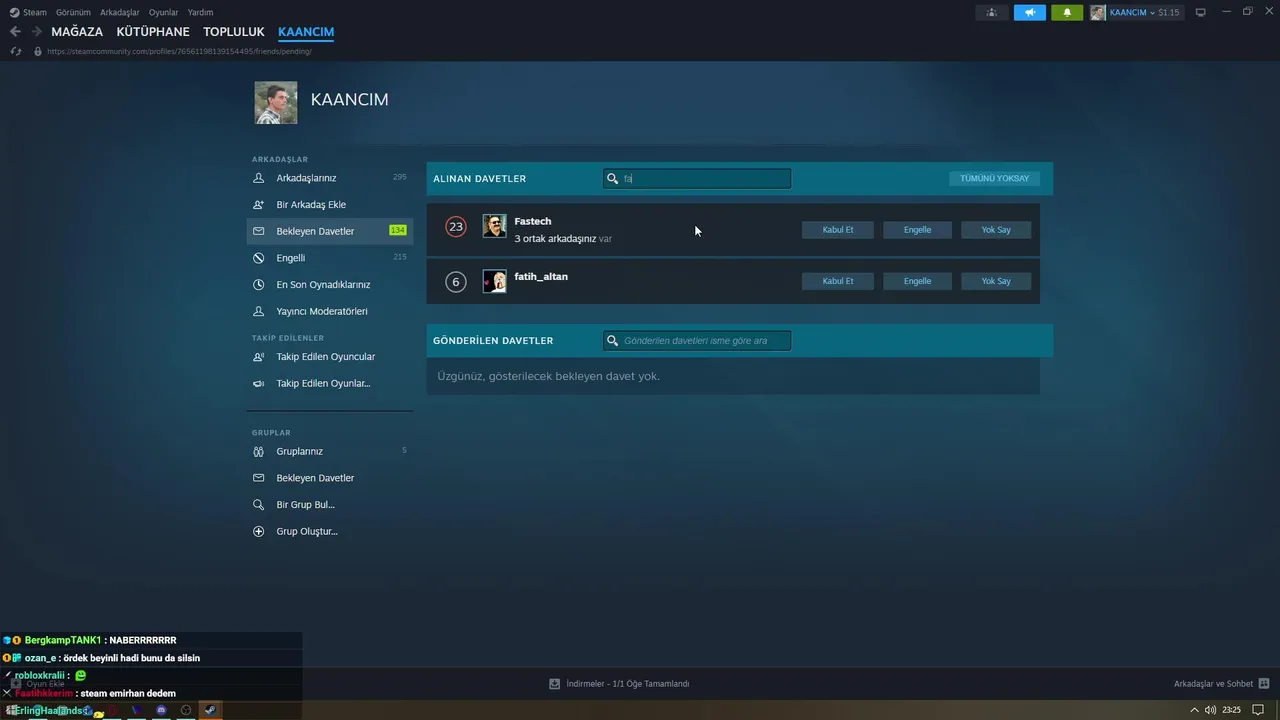Click the group icon beside Gruplarınız
The height and width of the screenshot is (720, 1280).
click(259, 451)
